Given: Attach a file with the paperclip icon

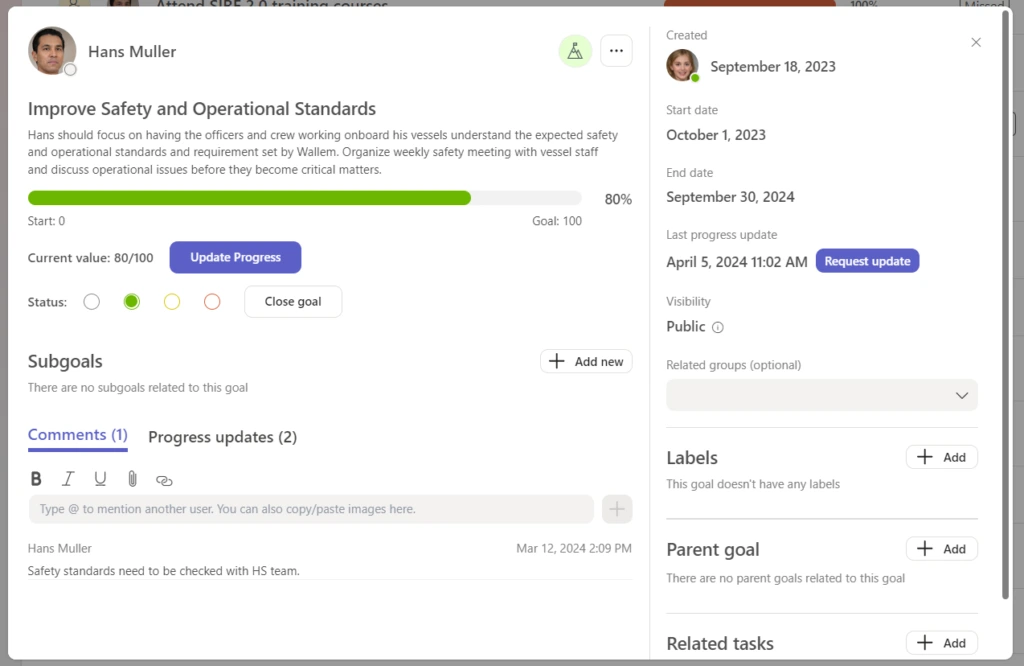Looking at the screenshot, I should [132, 479].
